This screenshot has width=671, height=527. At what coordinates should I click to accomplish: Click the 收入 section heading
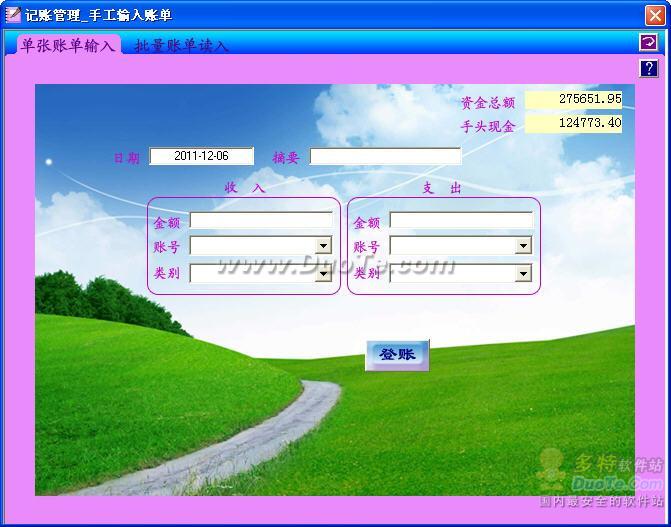click(x=245, y=188)
